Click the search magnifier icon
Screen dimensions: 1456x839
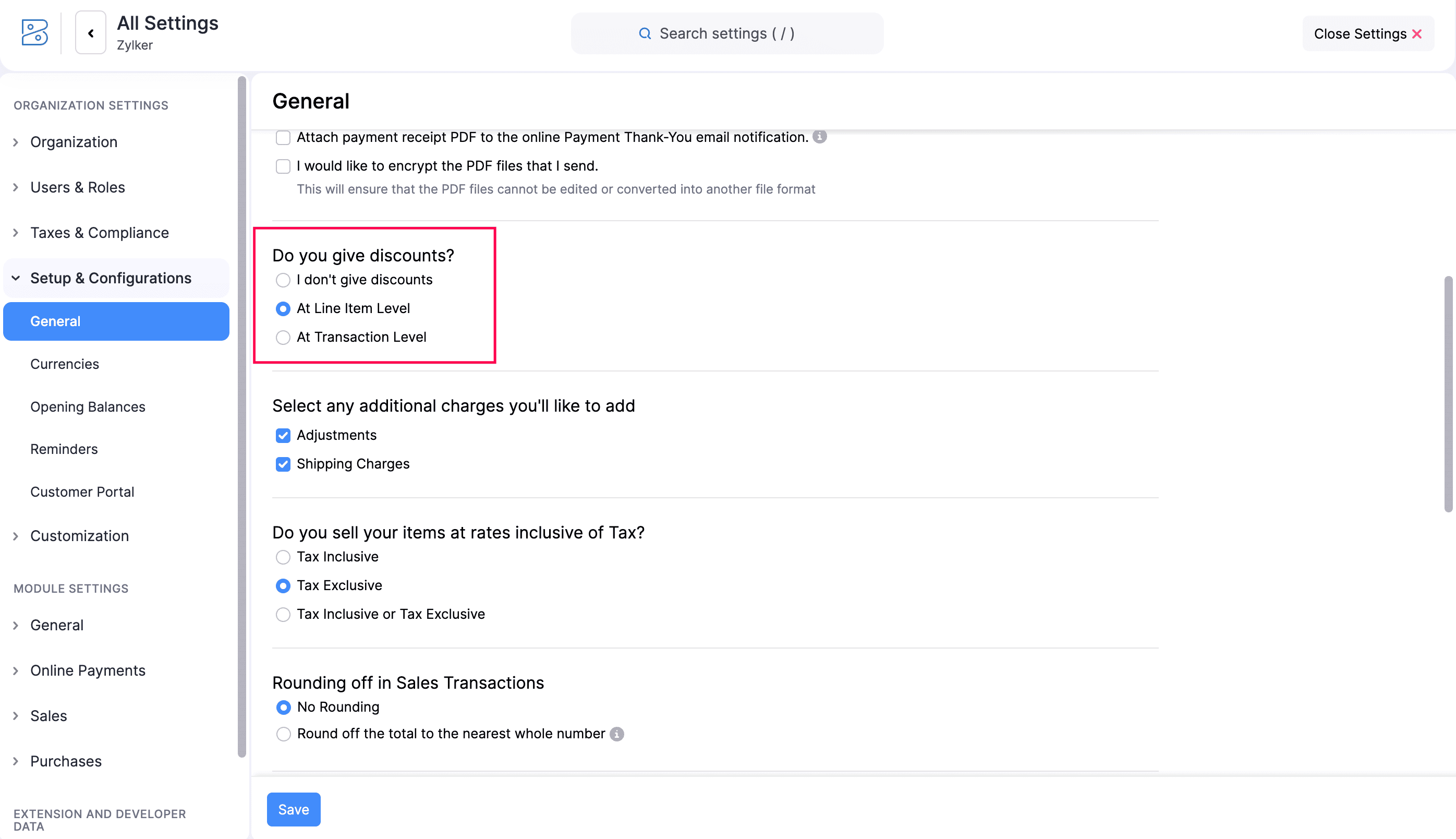click(645, 33)
